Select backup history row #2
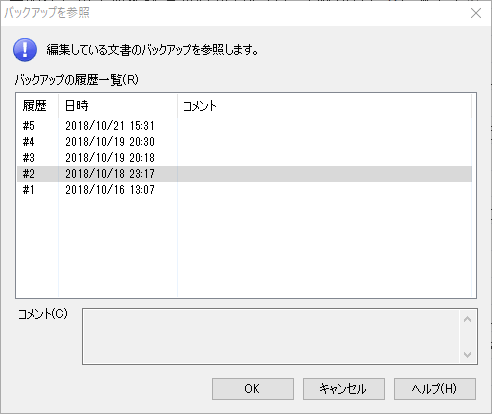492x414 pixels. tap(244, 174)
